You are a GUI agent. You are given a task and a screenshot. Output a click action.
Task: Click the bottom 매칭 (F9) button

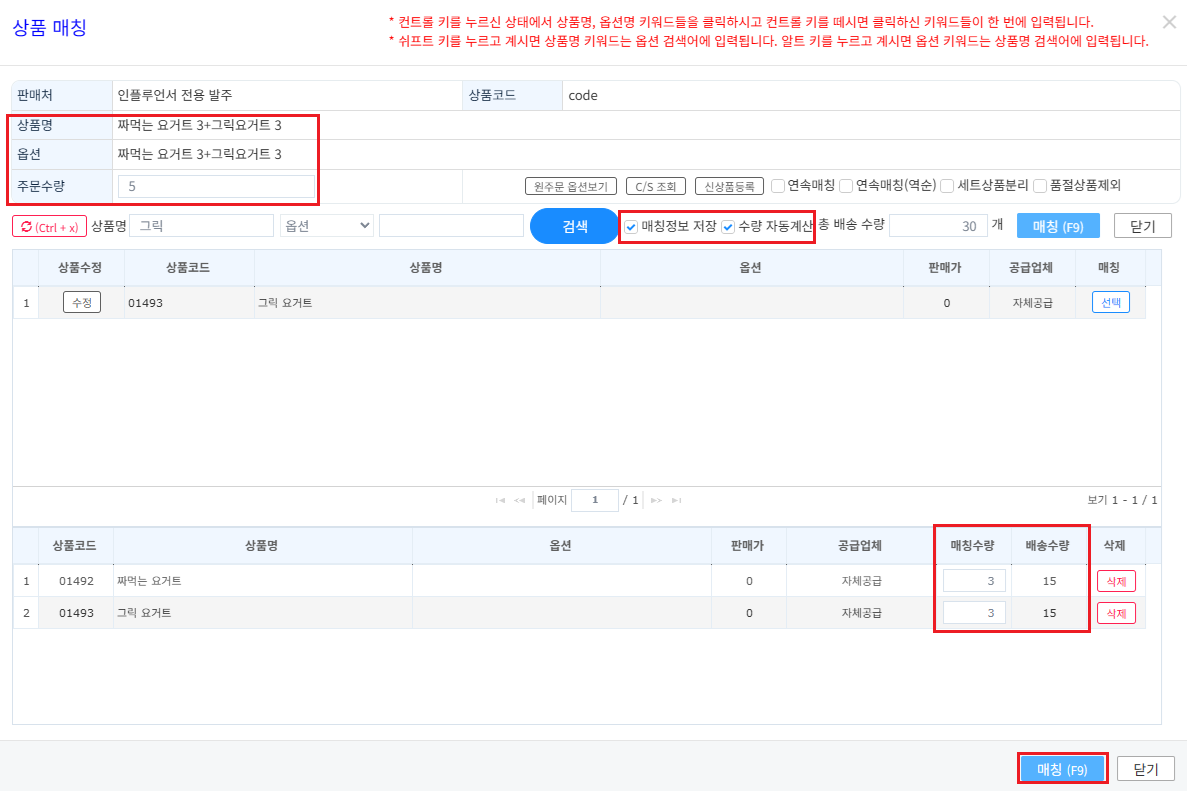(1062, 769)
